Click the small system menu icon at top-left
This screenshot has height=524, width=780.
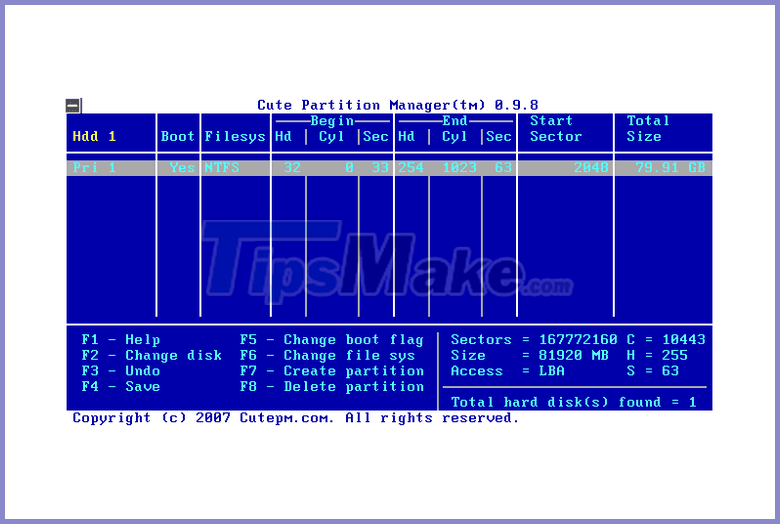coord(73,105)
